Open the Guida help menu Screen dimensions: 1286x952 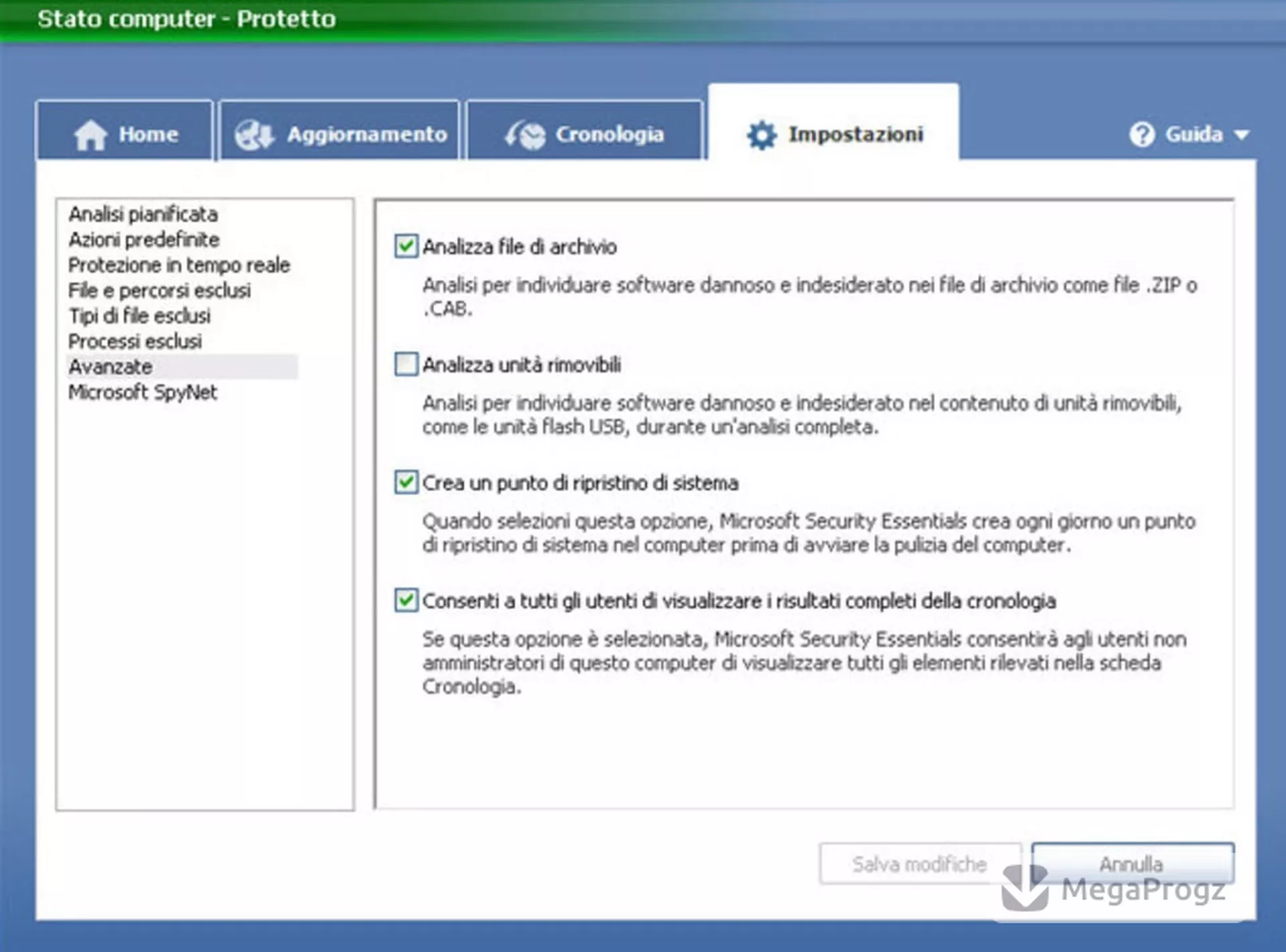pyautogui.click(x=1189, y=135)
